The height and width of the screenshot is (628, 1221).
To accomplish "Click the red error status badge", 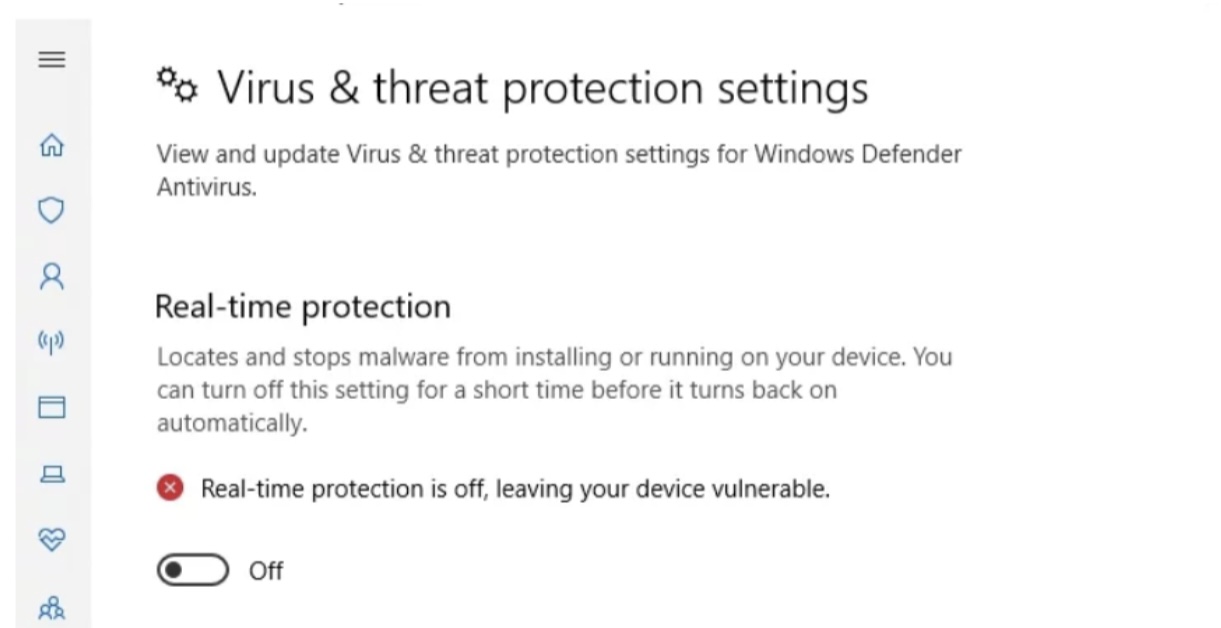I will 170,488.
